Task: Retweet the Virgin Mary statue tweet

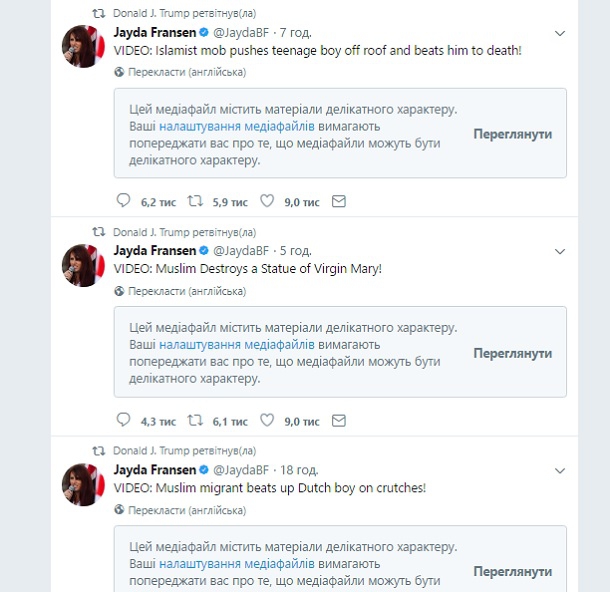Action: 196,420
